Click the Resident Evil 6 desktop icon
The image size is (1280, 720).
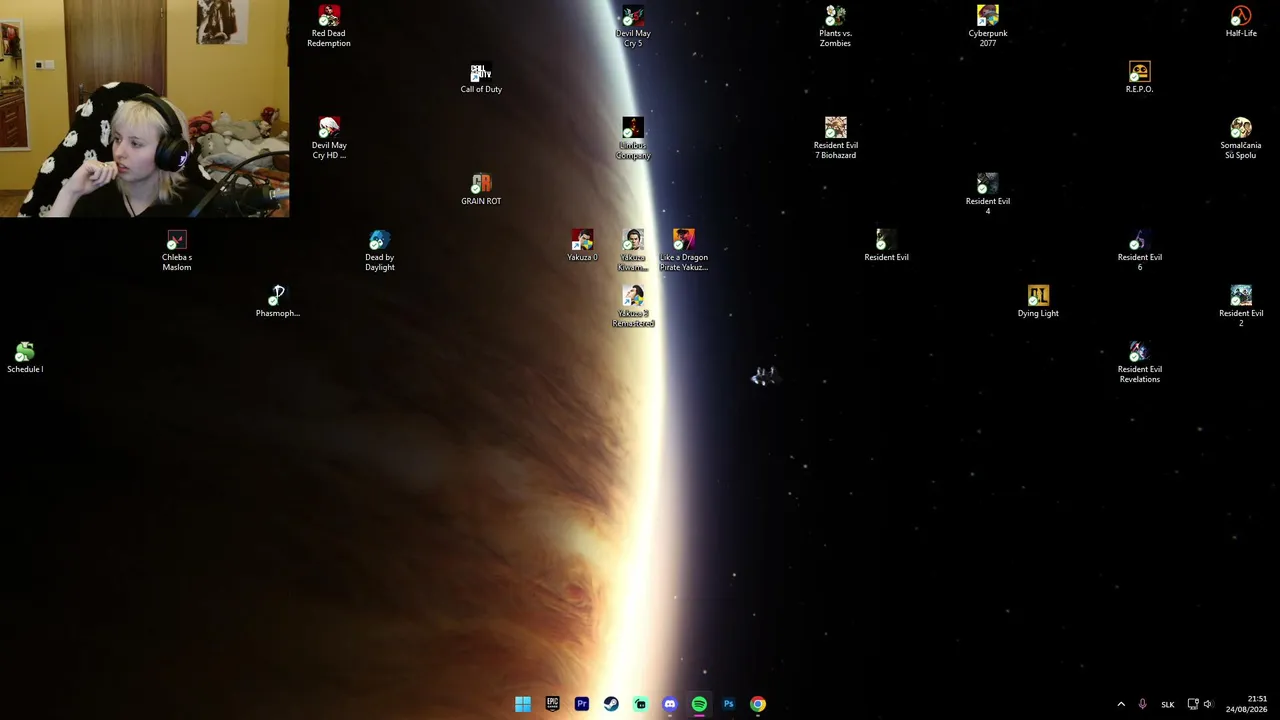[x=1139, y=251]
